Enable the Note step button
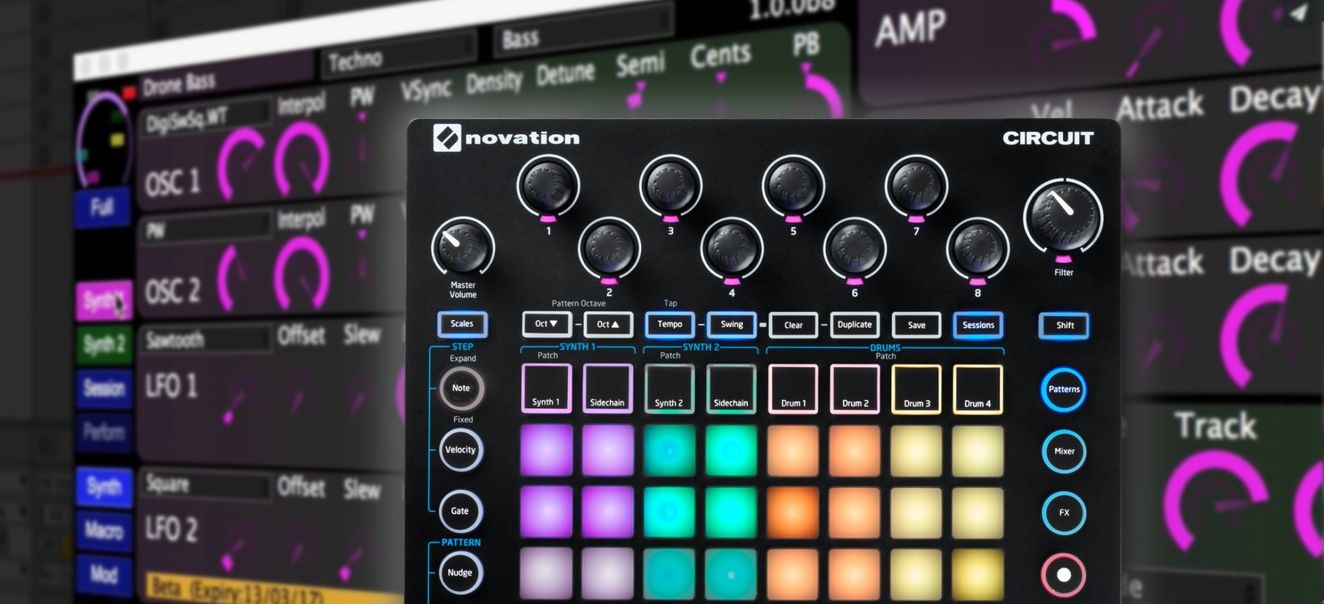 click(461, 388)
